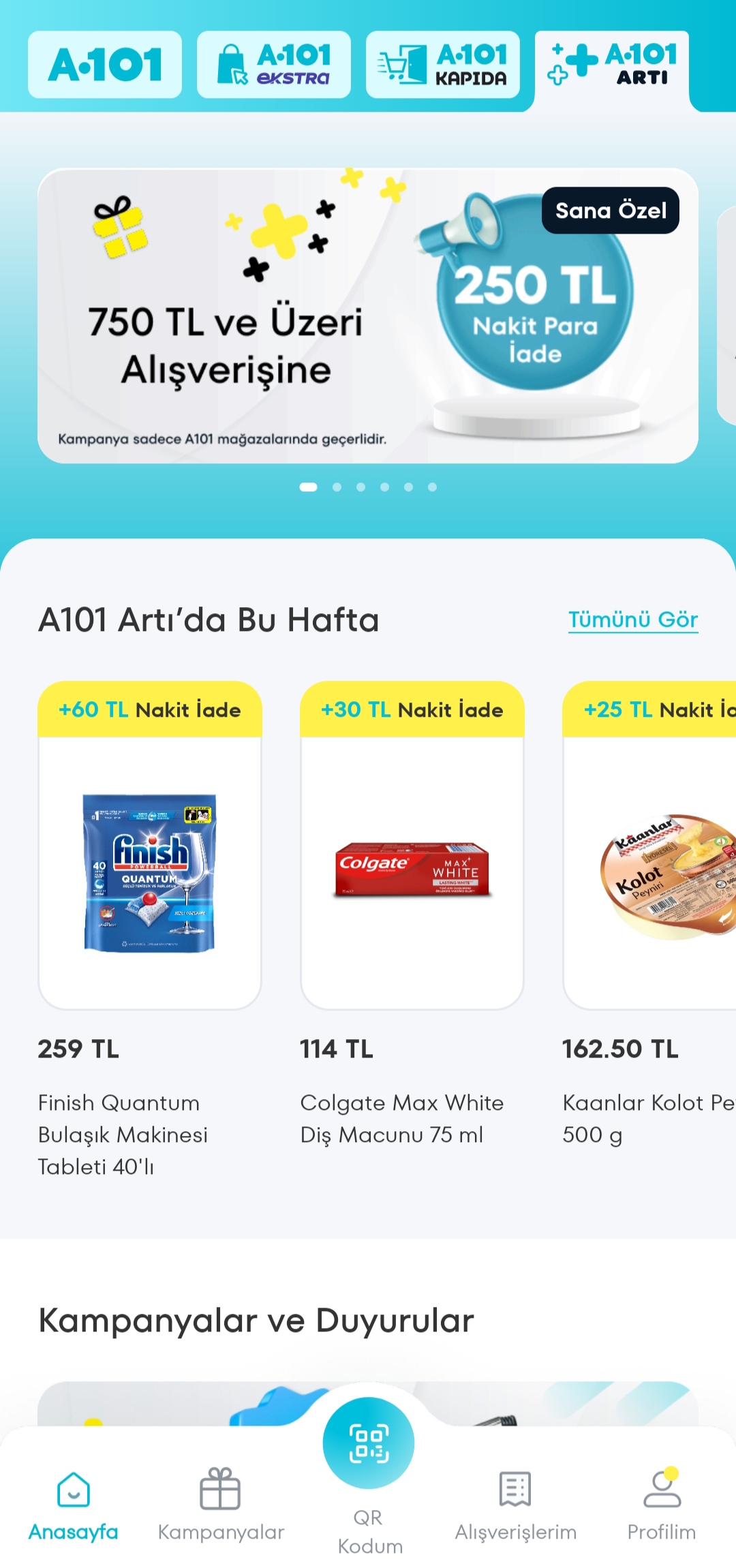The width and height of the screenshot is (736, 1568).
Task: Open Profilim person icon
Action: pyautogui.click(x=662, y=1488)
